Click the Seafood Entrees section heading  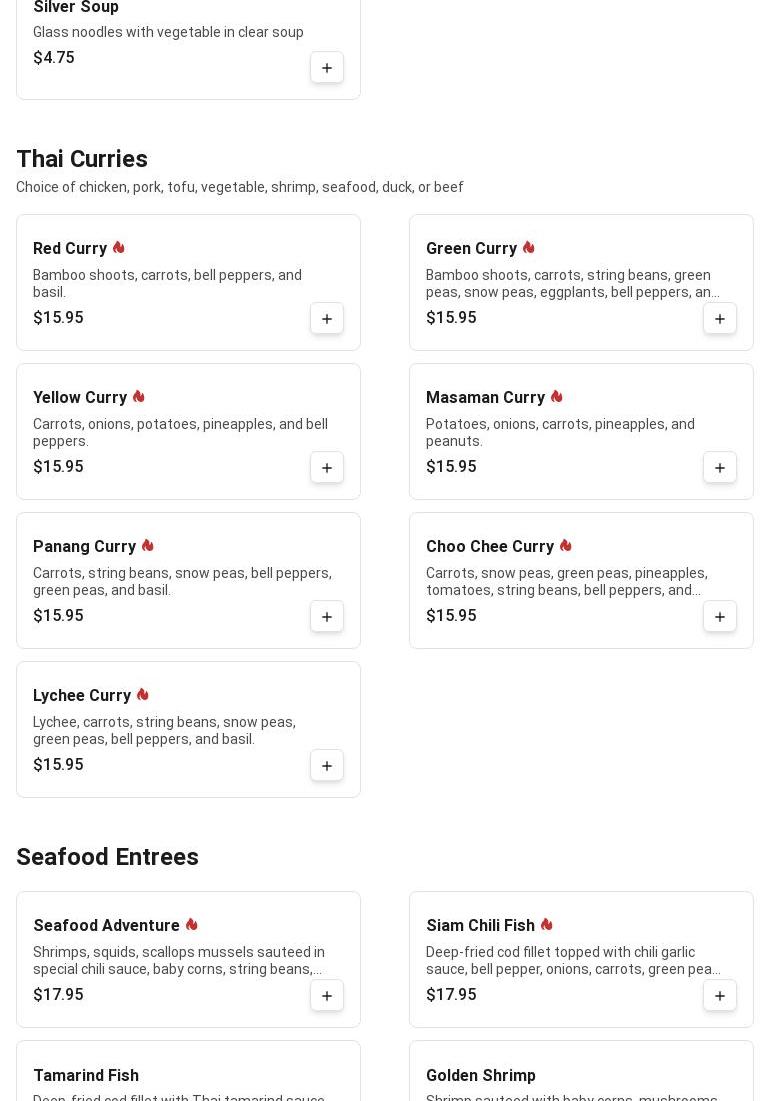[x=107, y=857]
